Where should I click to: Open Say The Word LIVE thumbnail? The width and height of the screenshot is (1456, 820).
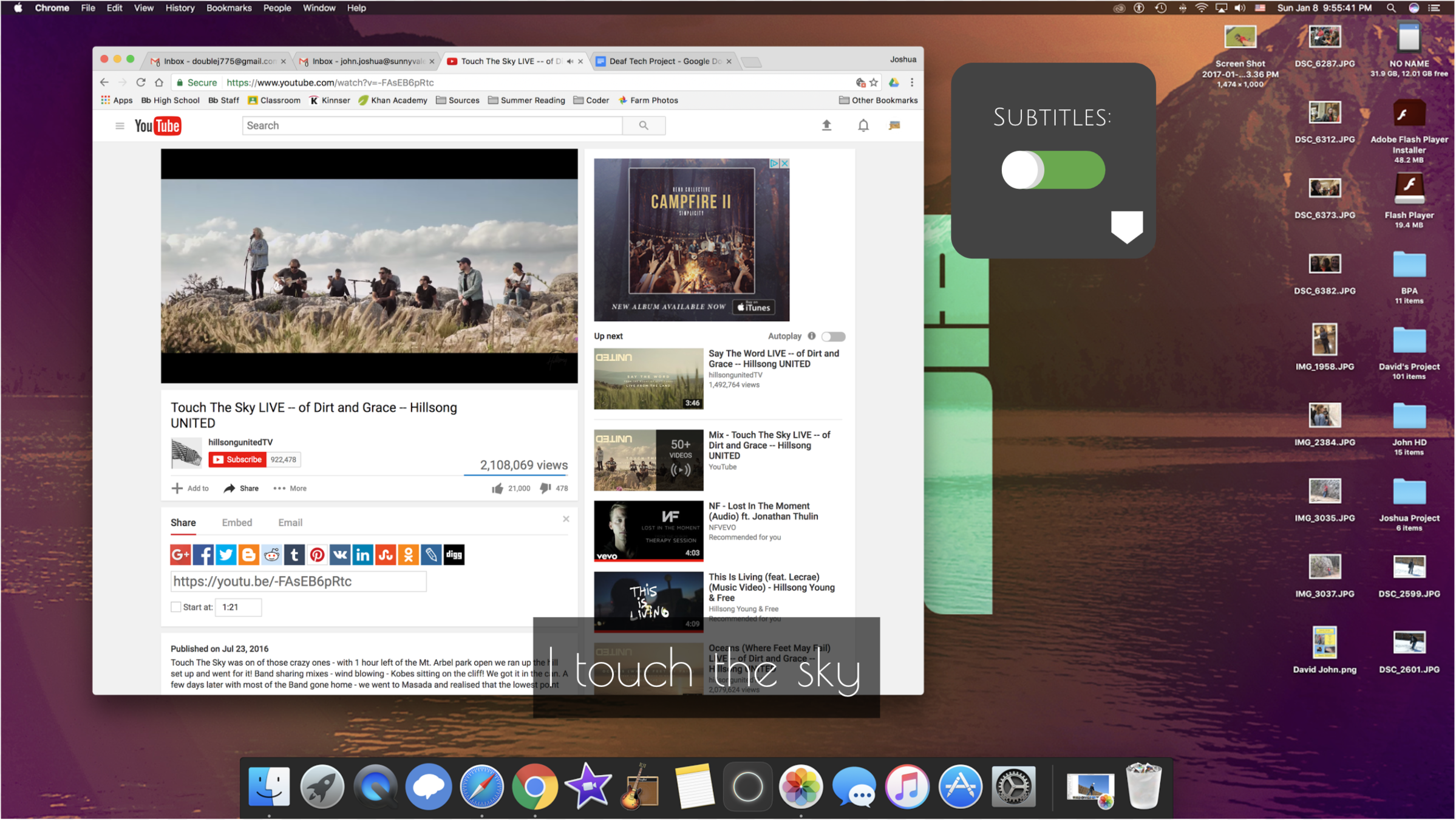[x=648, y=378]
